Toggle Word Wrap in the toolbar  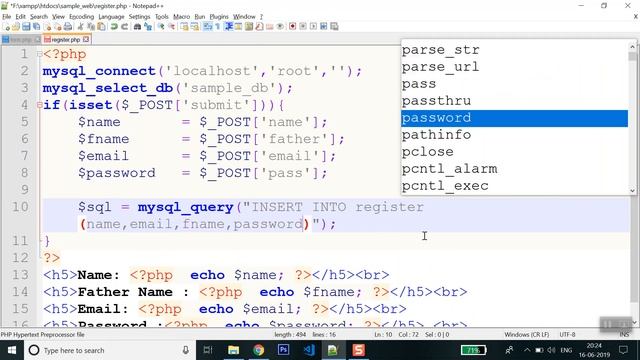click(207, 27)
